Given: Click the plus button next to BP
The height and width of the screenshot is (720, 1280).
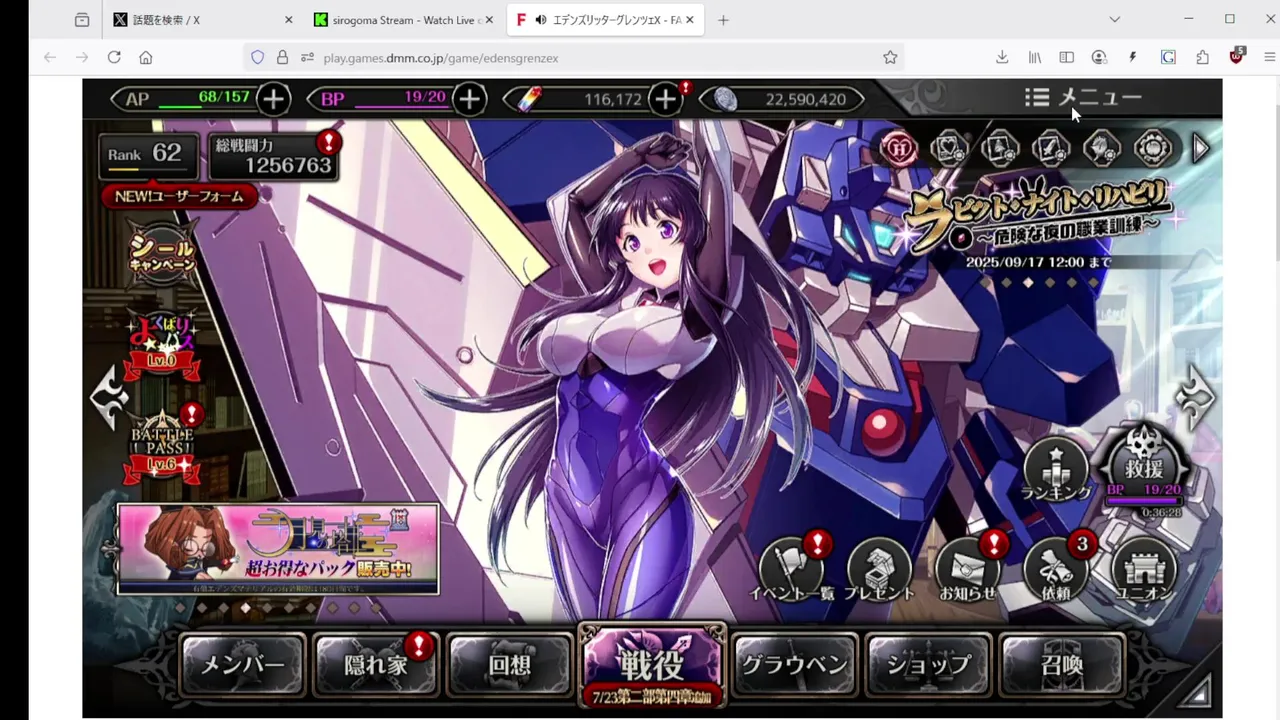Looking at the screenshot, I should coord(469,98).
